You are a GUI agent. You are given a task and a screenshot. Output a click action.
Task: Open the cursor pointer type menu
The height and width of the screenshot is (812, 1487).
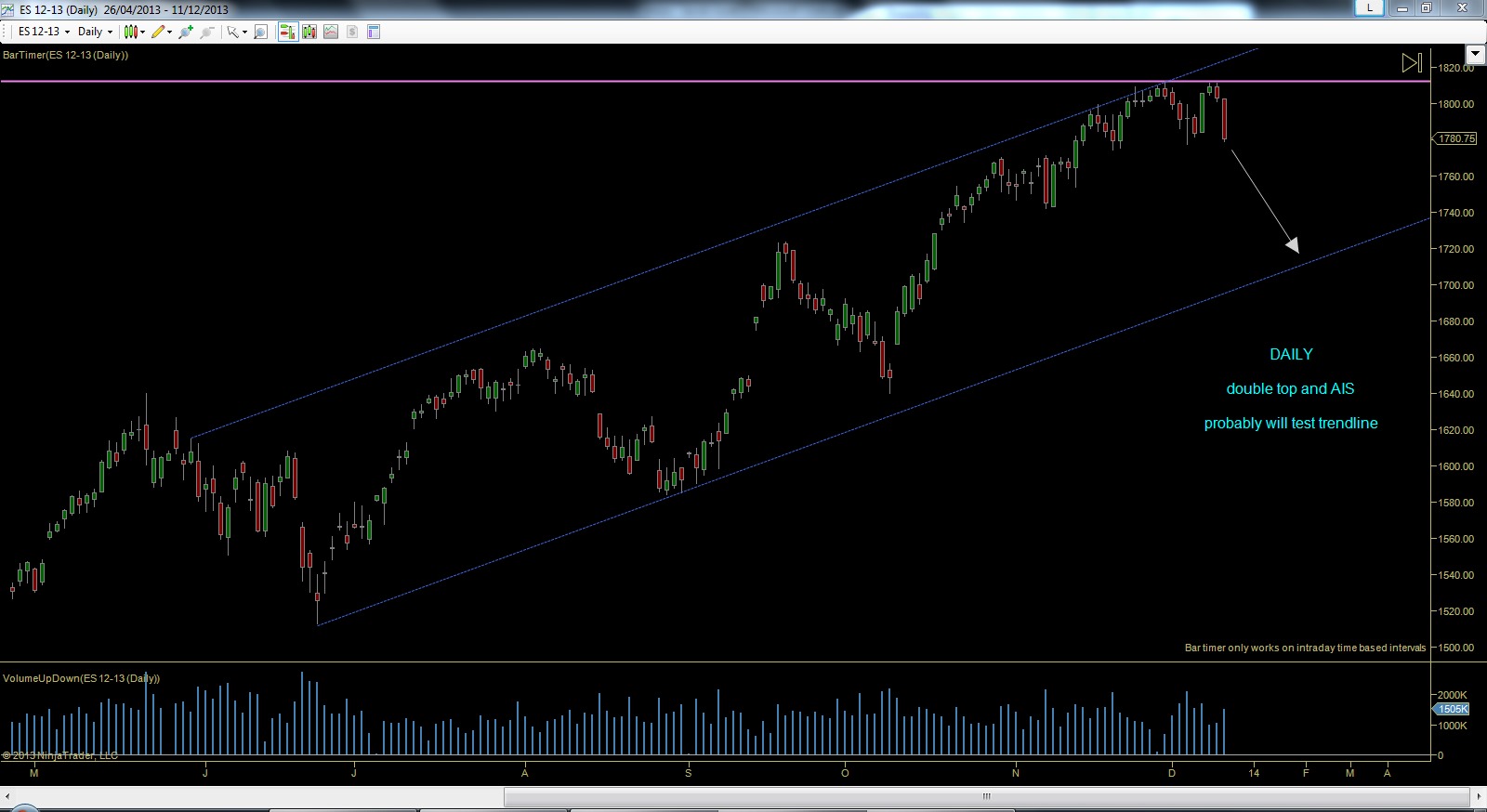click(x=237, y=32)
